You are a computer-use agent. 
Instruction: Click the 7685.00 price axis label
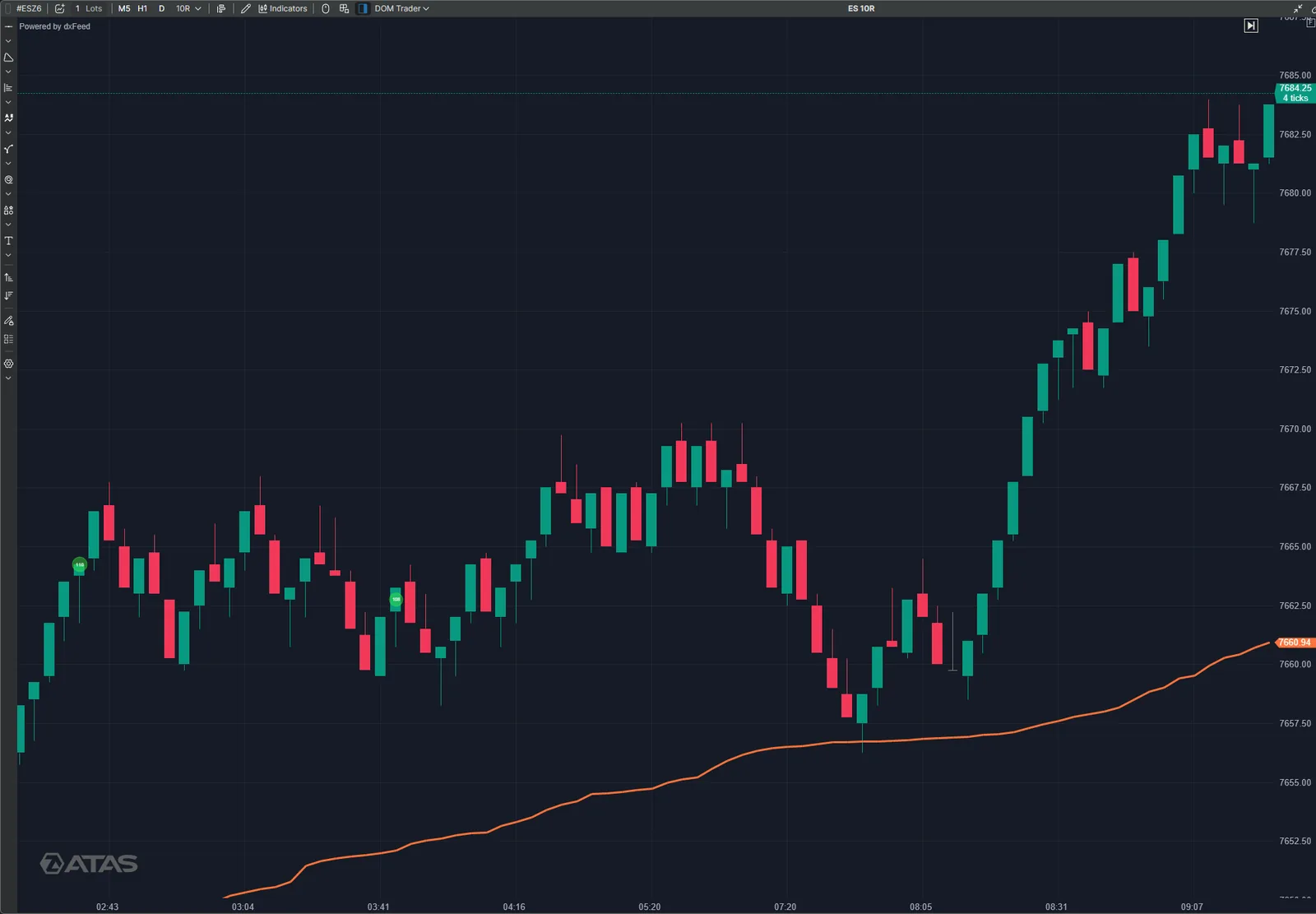pos(1295,76)
